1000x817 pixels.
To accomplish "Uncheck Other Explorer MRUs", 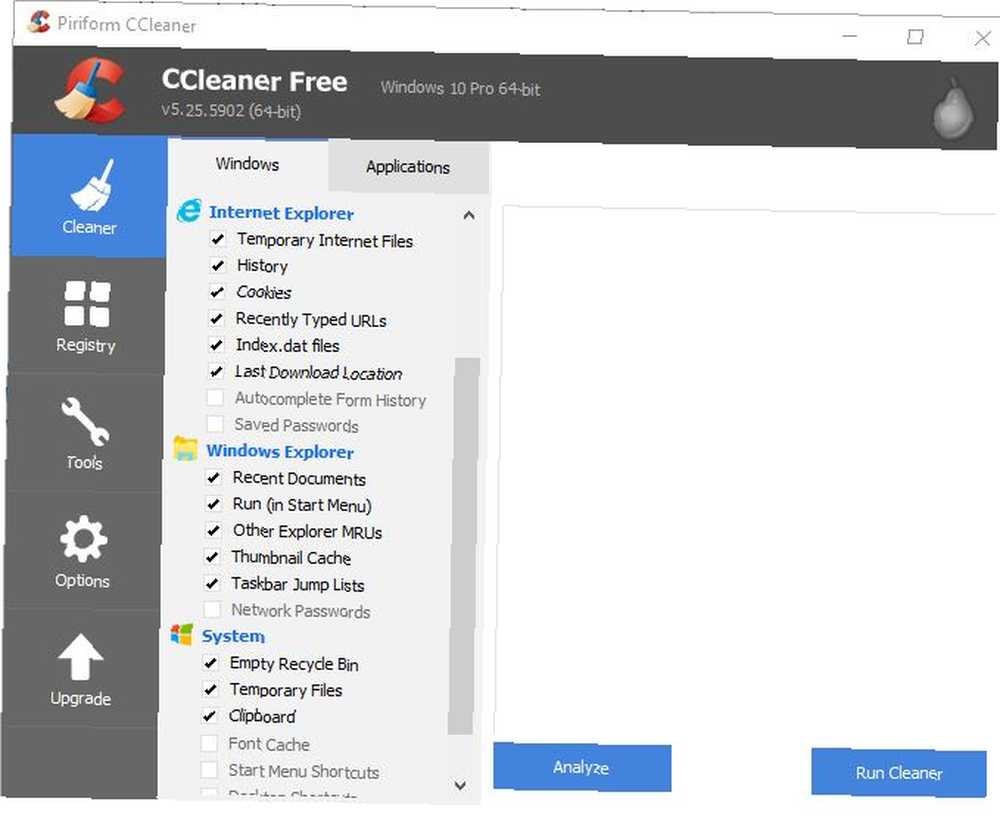I will tap(213, 531).
